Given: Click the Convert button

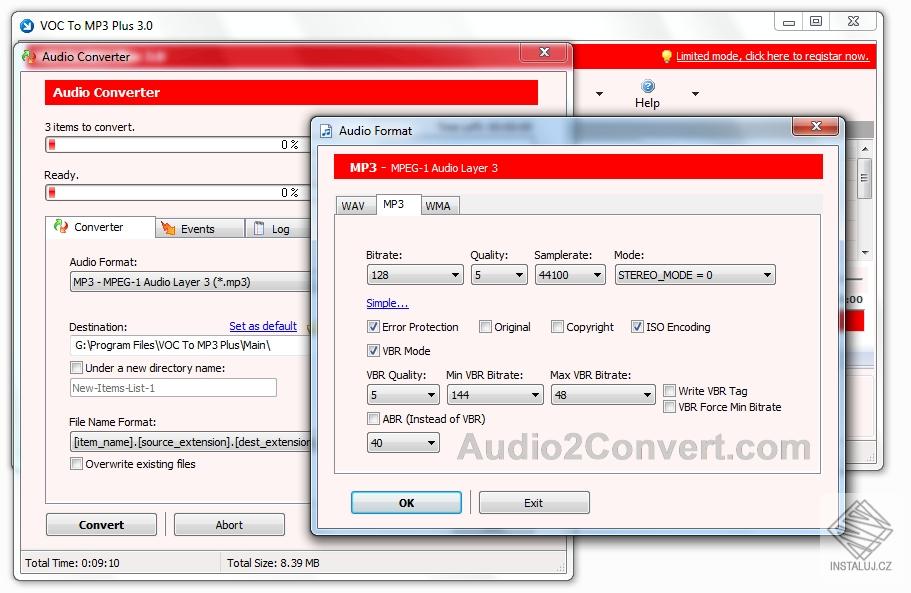Looking at the screenshot, I should pyautogui.click(x=101, y=524).
